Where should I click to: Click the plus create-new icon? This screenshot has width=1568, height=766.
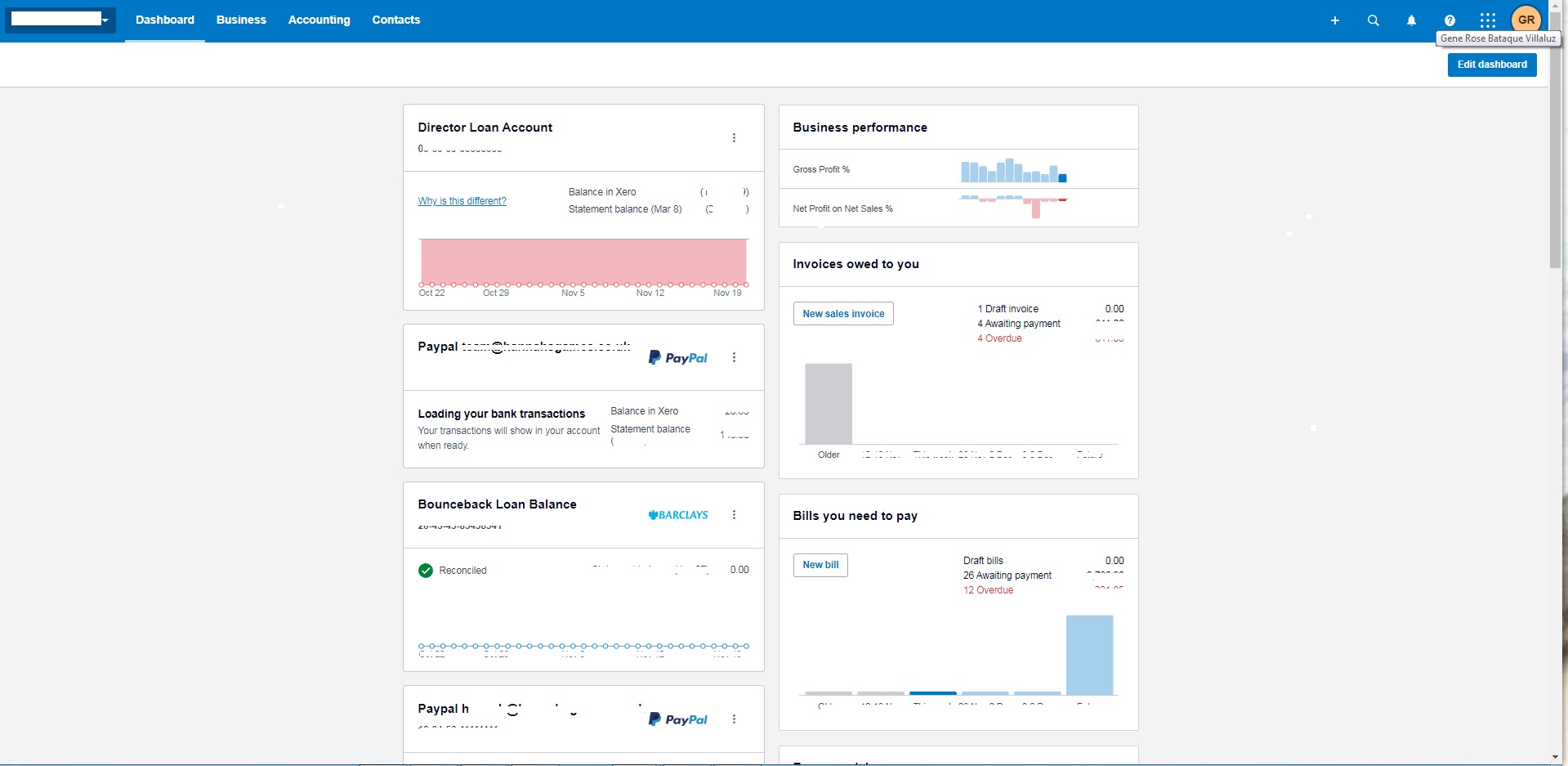1335,20
